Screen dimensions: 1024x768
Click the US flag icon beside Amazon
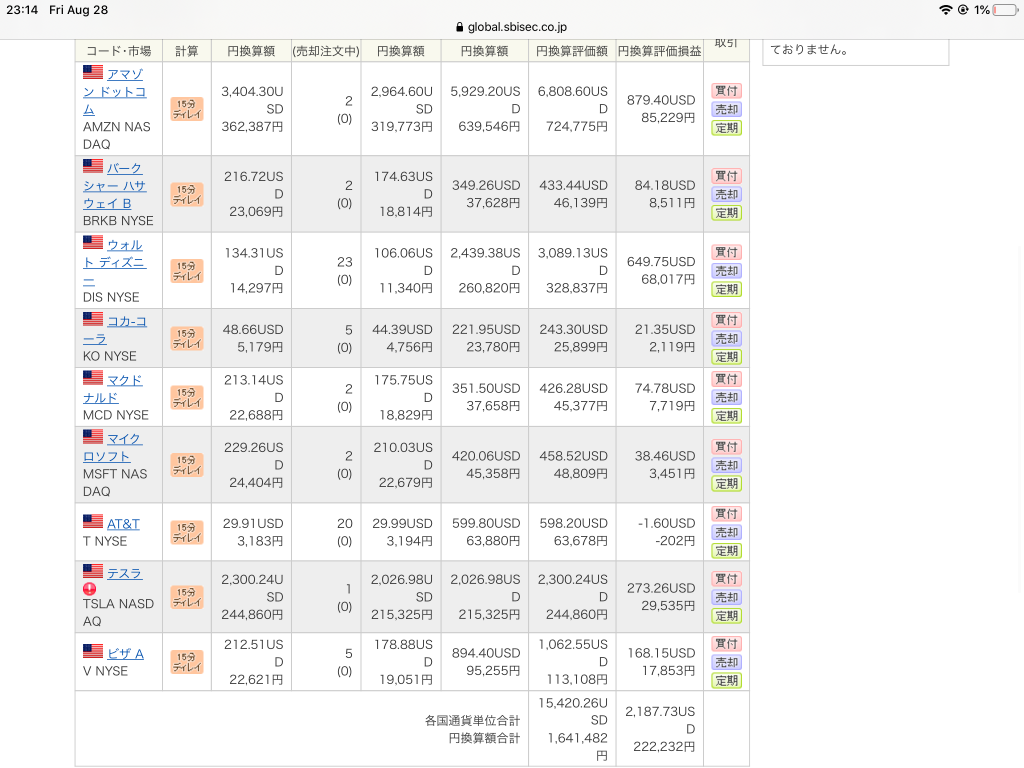pos(93,72)
